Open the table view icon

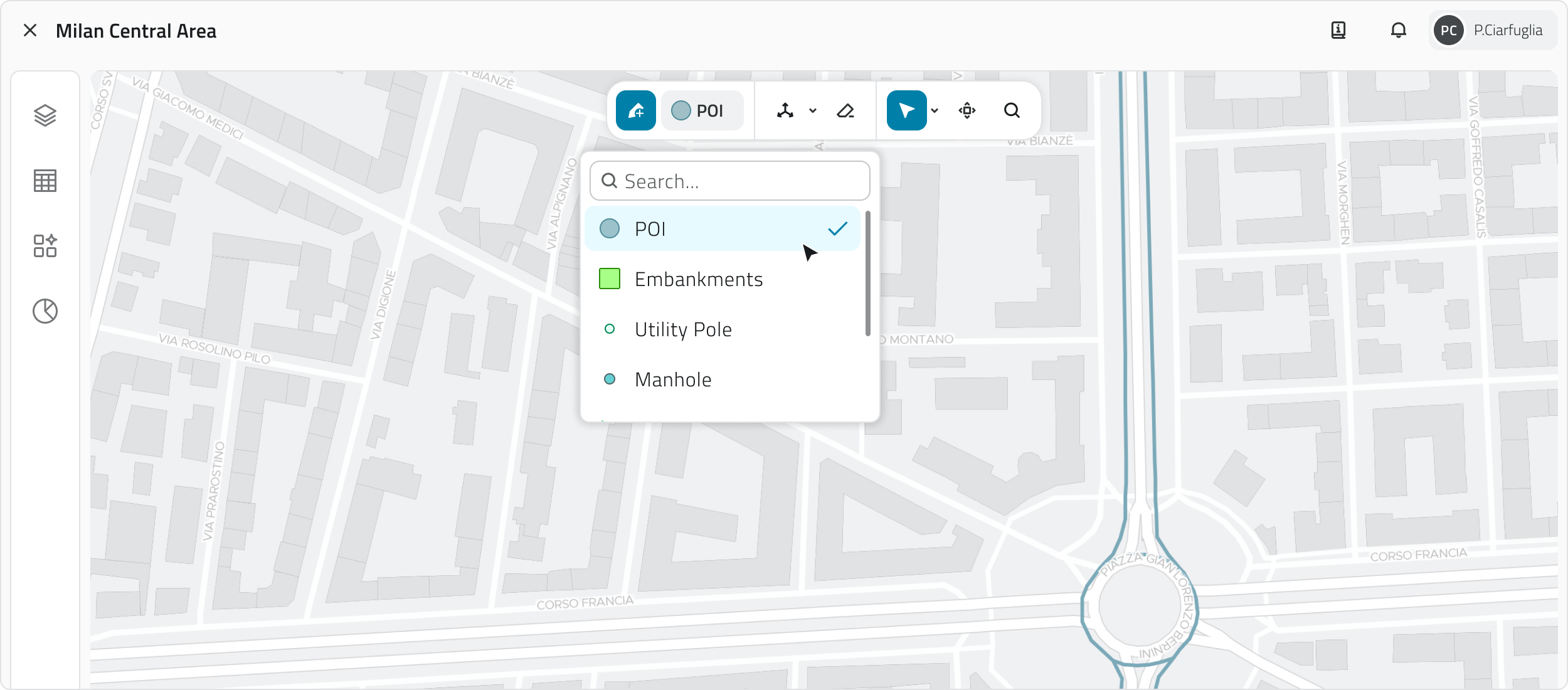[45, 181]
